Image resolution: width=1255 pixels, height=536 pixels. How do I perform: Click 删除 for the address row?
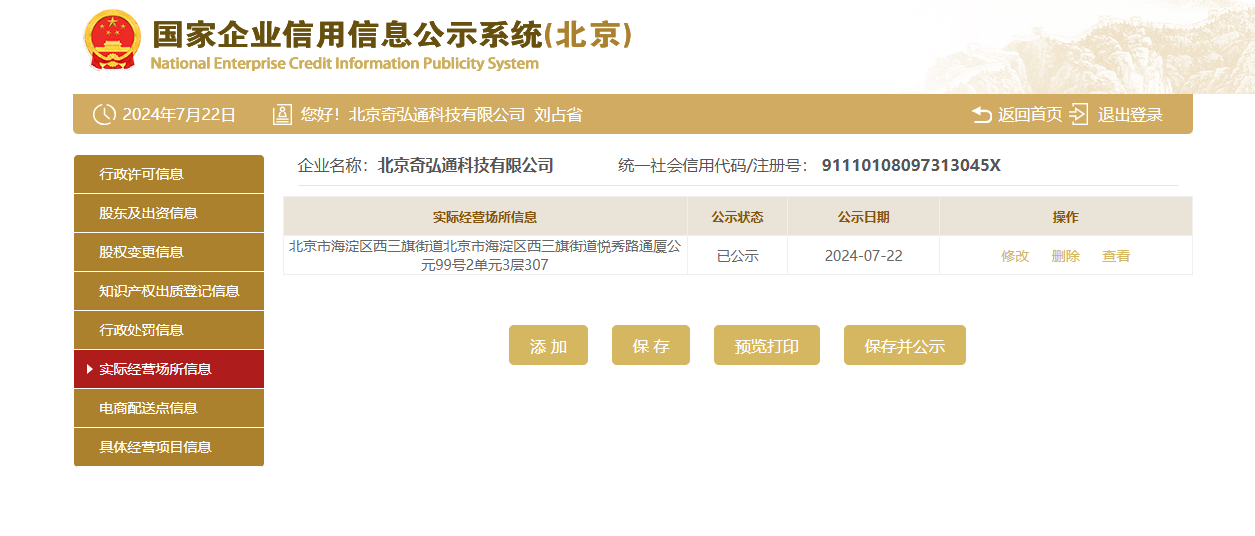click(x=1066, y=256)
